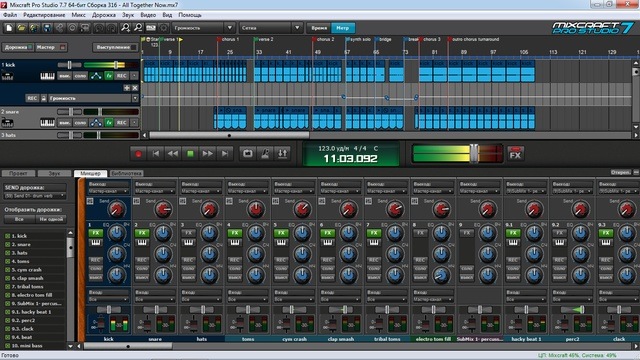This screenshot has height=360, width=640.
Task: Click the +Дорожка add track button
Action: pyautogui.click(x=18, y=47)
